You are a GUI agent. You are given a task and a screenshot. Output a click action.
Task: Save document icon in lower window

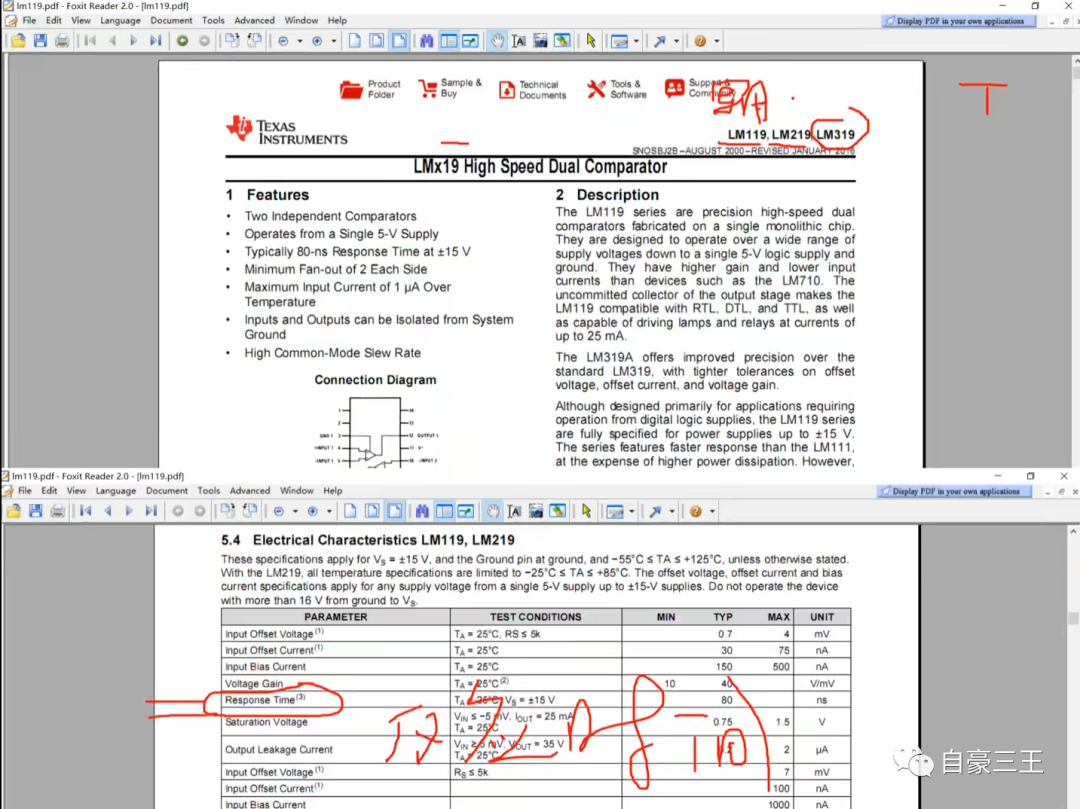coord(36,512)
